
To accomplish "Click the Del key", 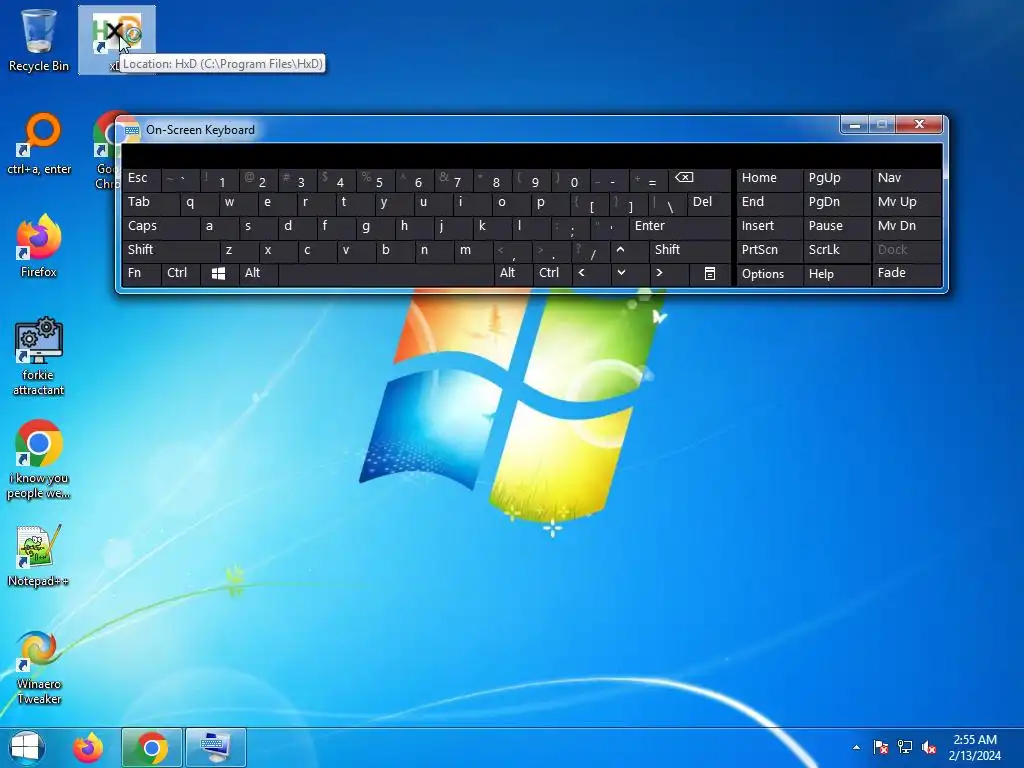I will (x=709, y=202).
